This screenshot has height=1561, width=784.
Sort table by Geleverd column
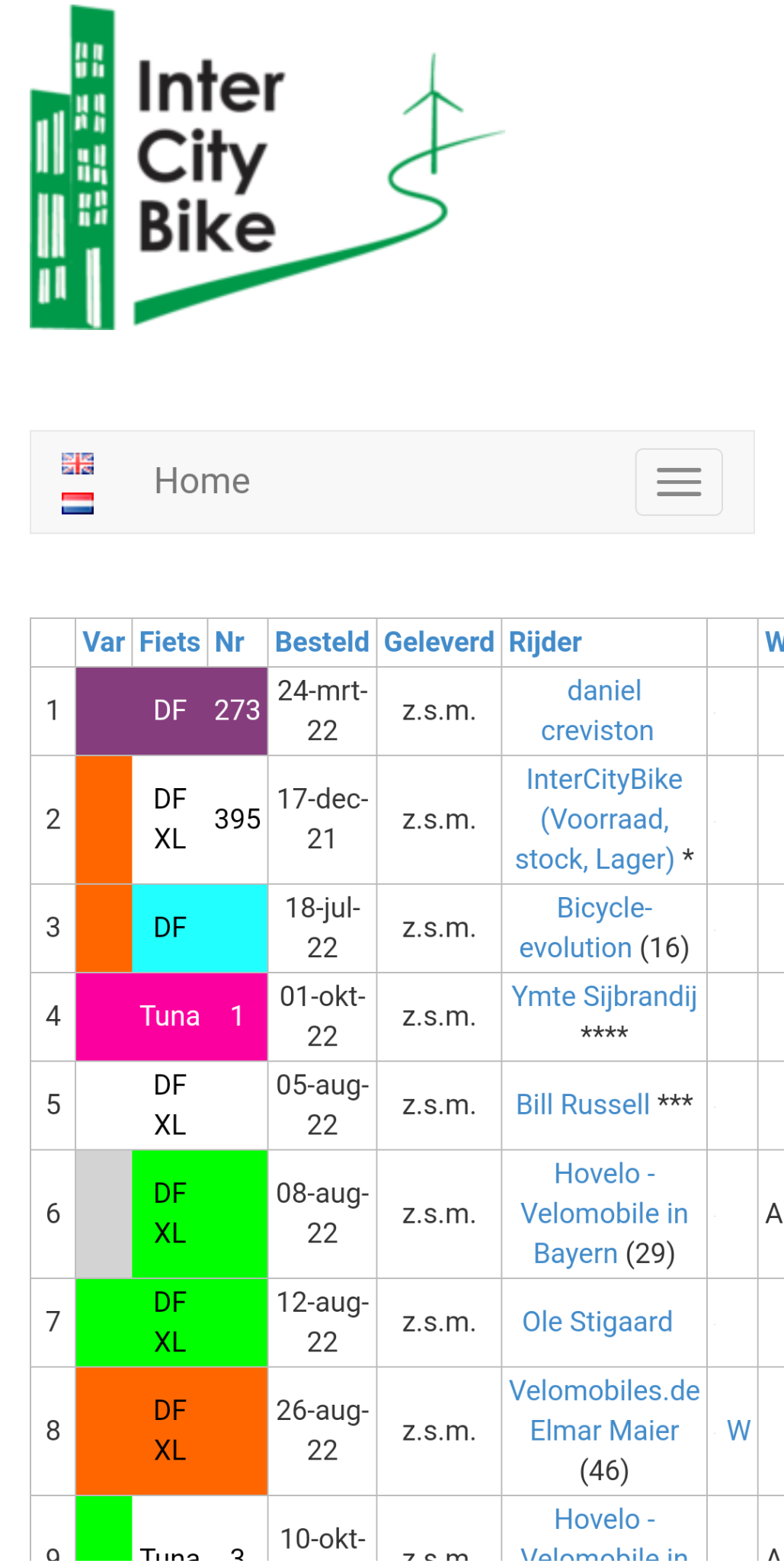coord(439,642)
